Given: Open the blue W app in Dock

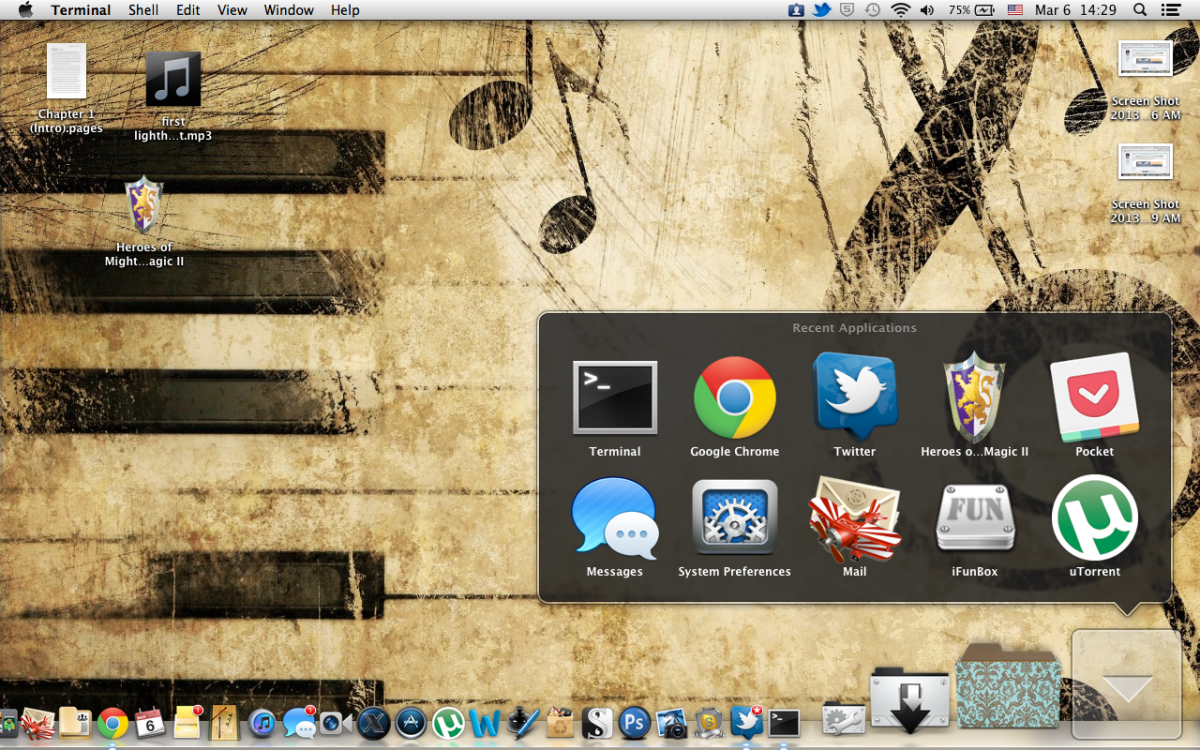Looking at the screenshot, I should (484, 724).
